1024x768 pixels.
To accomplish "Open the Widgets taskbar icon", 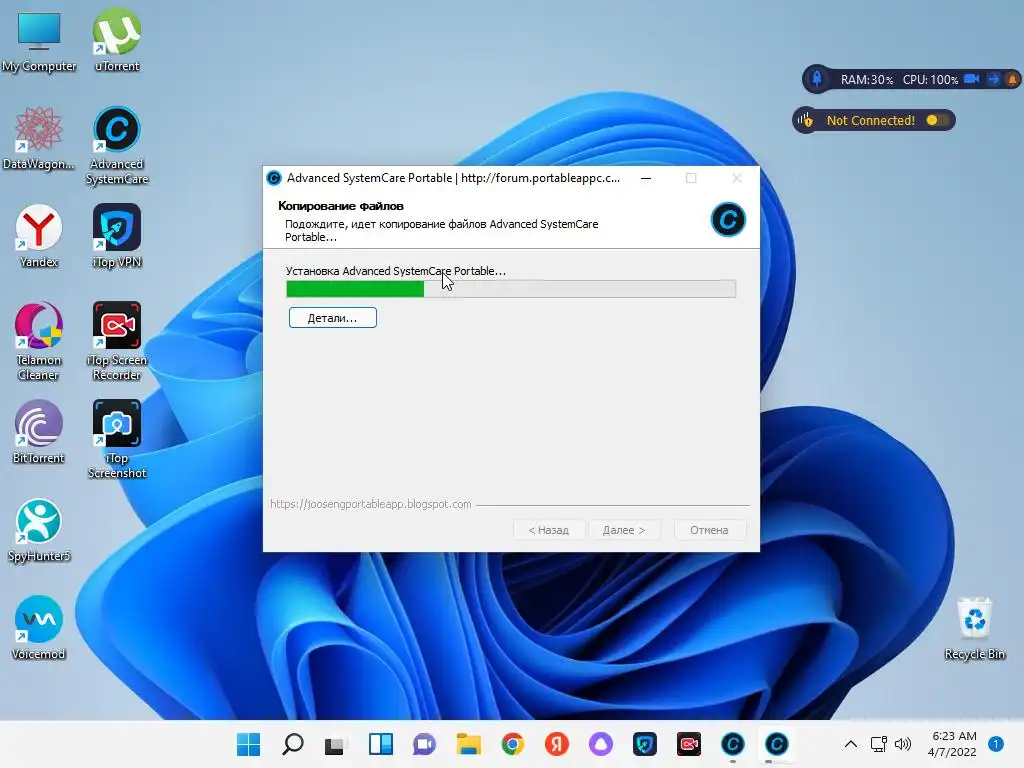I will 381,744.
